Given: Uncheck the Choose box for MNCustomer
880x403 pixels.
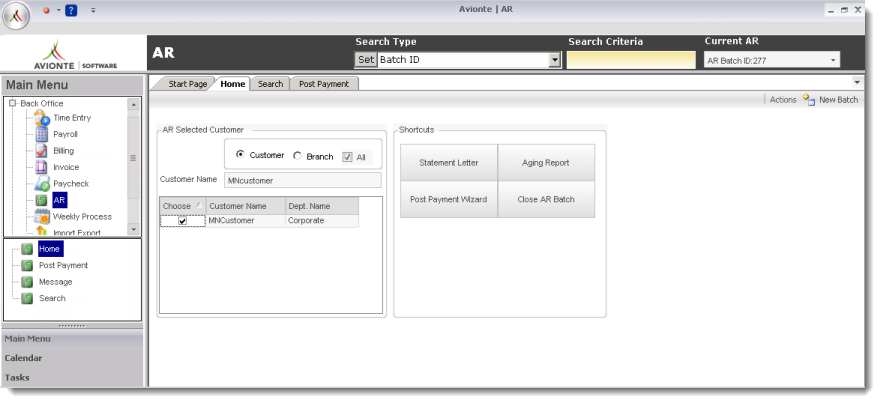Looking at the screenshot, I should [x=182, y=220].
